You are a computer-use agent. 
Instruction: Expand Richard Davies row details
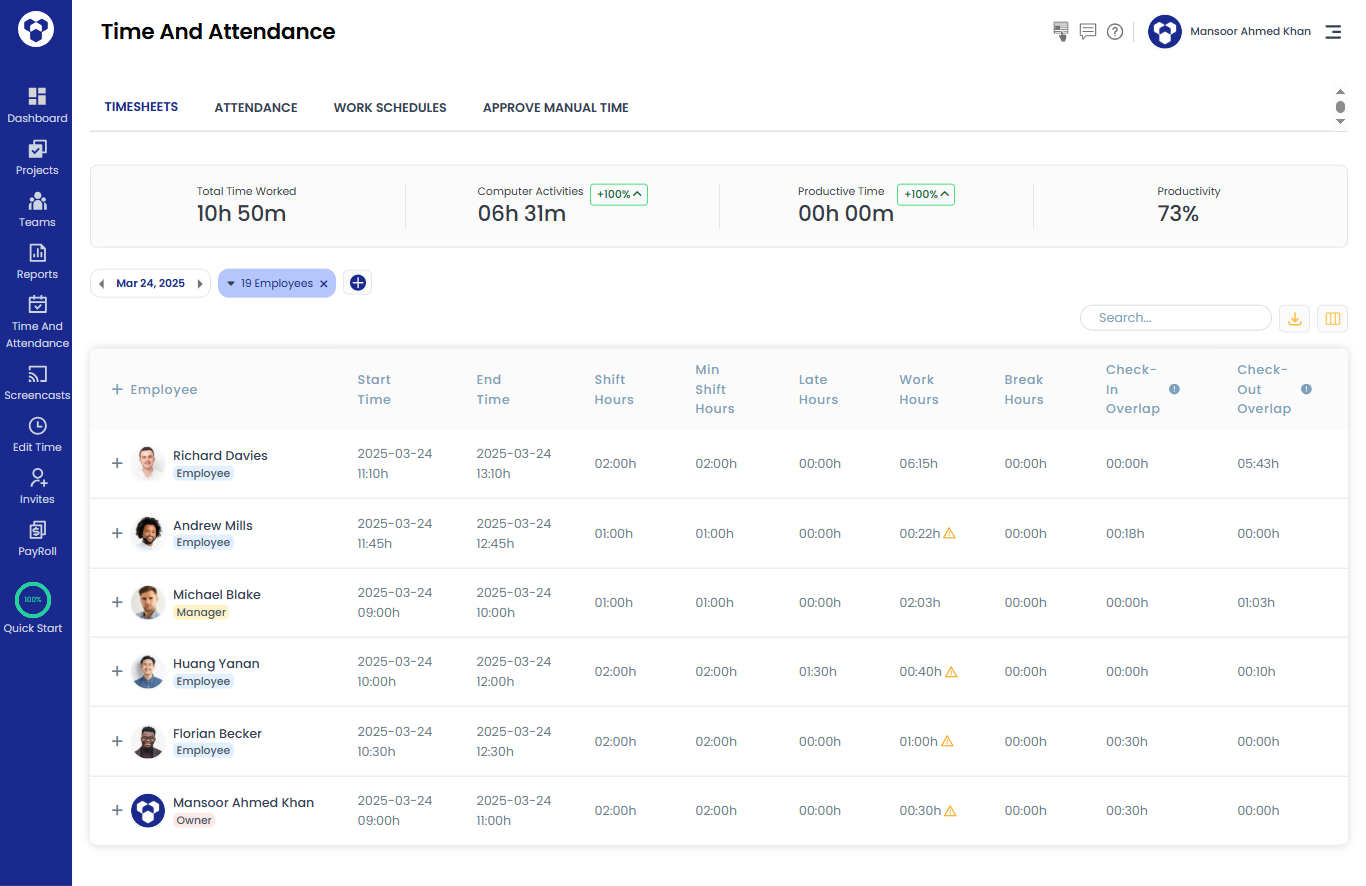click(x=117, y=464)
